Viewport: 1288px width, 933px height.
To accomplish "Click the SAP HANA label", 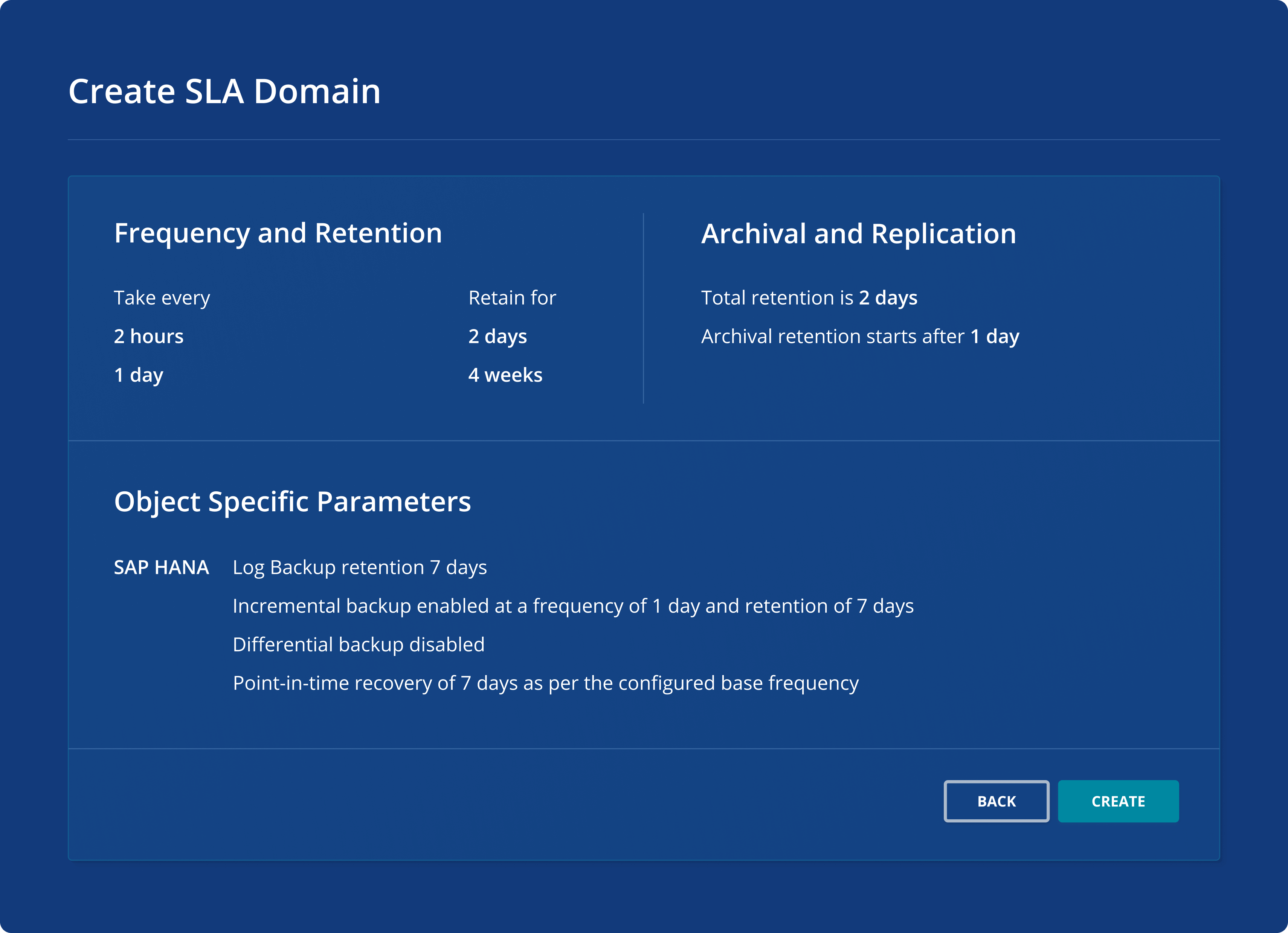I will pos(161,567).
